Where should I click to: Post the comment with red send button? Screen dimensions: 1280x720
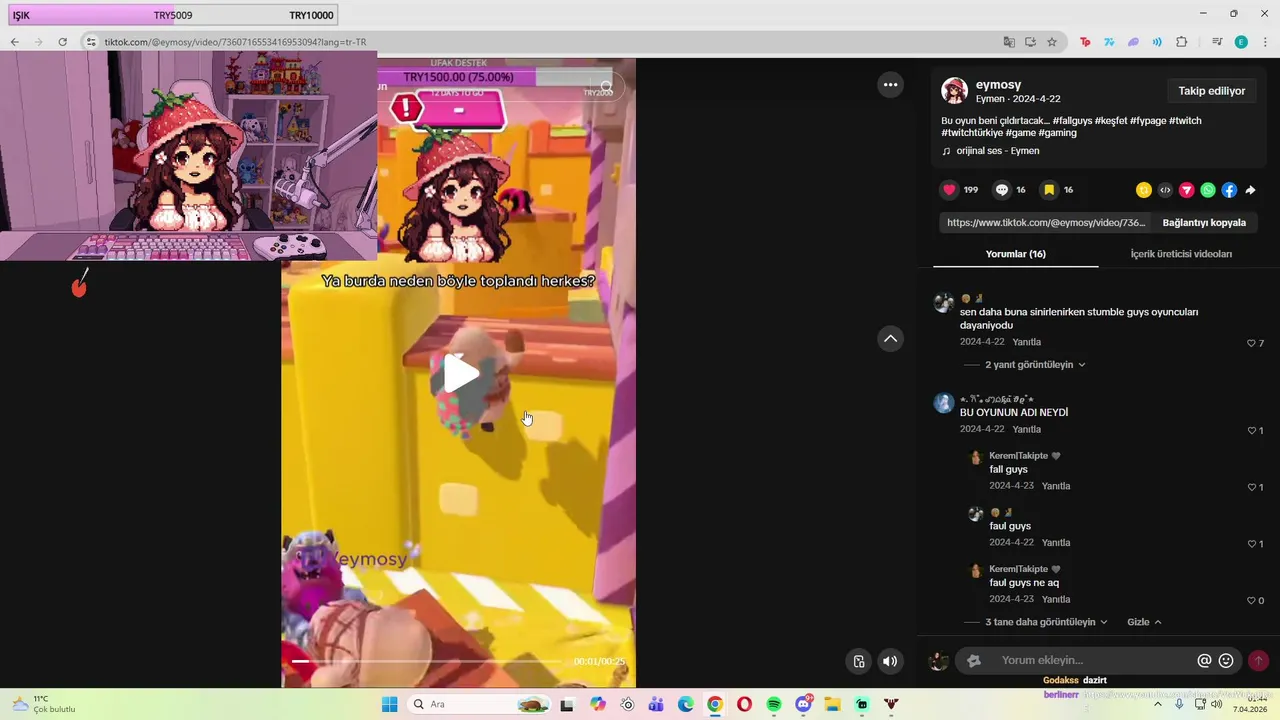click(1258, 661)
